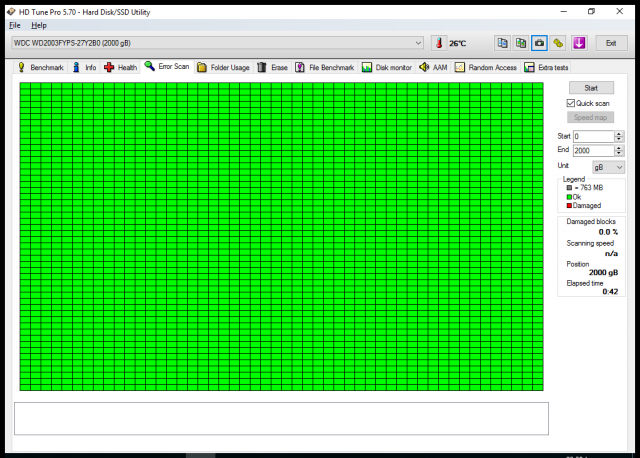Expand the drive selection dropdown

(418, 43)
